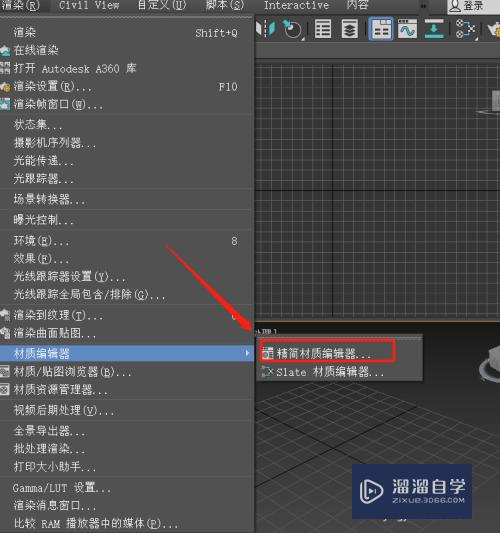Choose 在线渲染 menu entry
The image size is (500, 533).
[126, 51]
